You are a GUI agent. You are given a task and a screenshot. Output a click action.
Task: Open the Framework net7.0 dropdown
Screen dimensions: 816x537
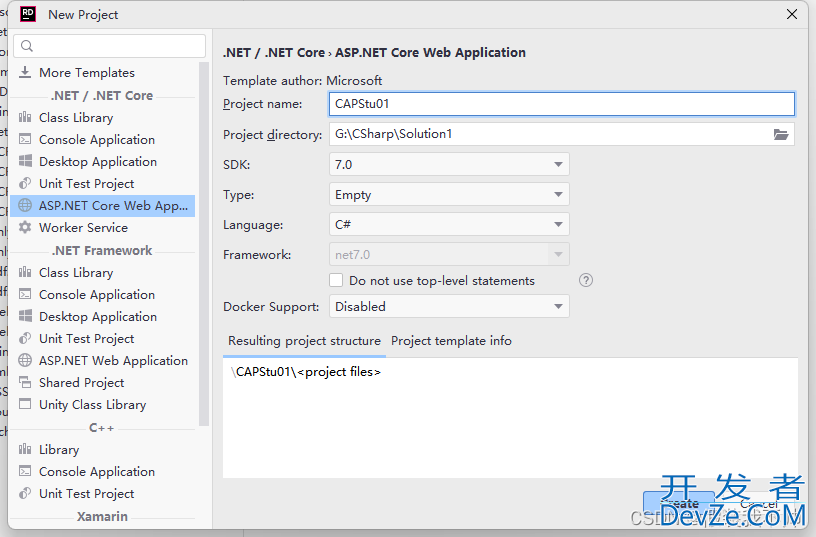449,254
